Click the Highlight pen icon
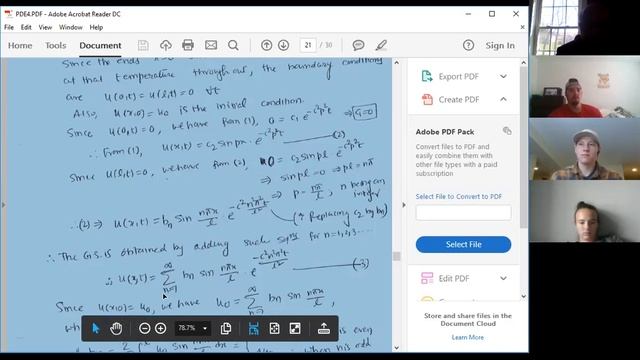Viewport: 640px width, 360px height. [381, 45]
